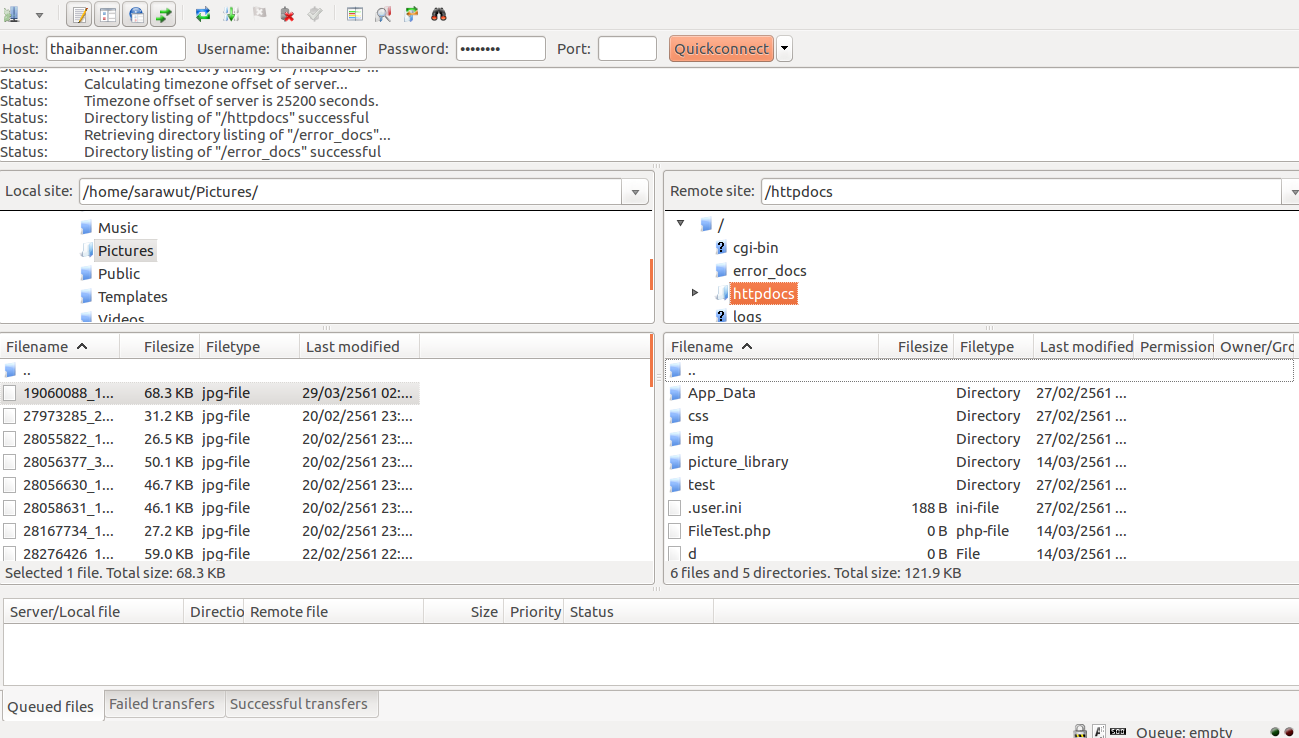Click the binoculars file search icon
Screen dimensions: 1299x738
click(x=439, y=14)
